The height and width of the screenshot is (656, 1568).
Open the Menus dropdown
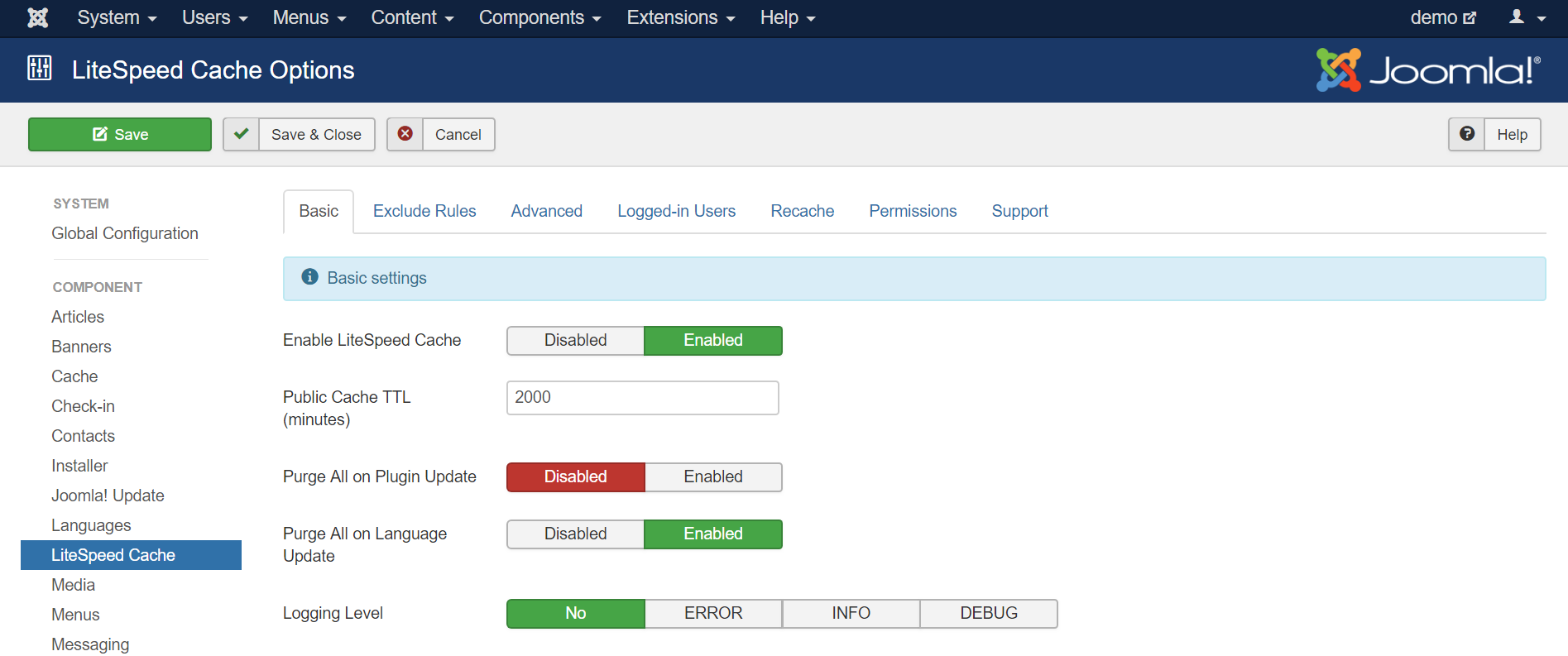[309, 17]
